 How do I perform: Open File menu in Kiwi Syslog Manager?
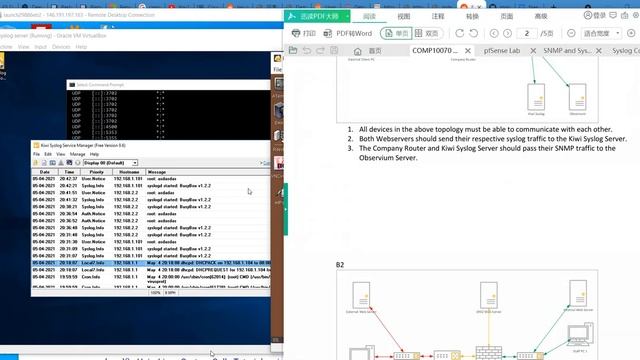pos(36,154)
